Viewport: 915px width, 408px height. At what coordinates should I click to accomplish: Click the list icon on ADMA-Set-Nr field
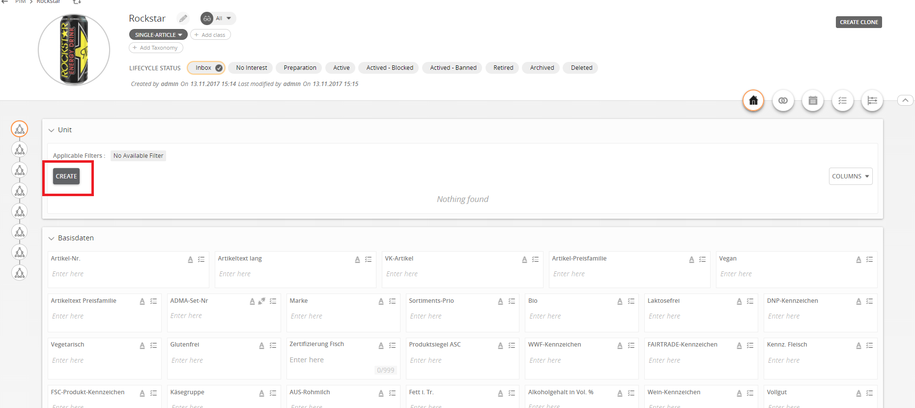[x=273, y=301]
